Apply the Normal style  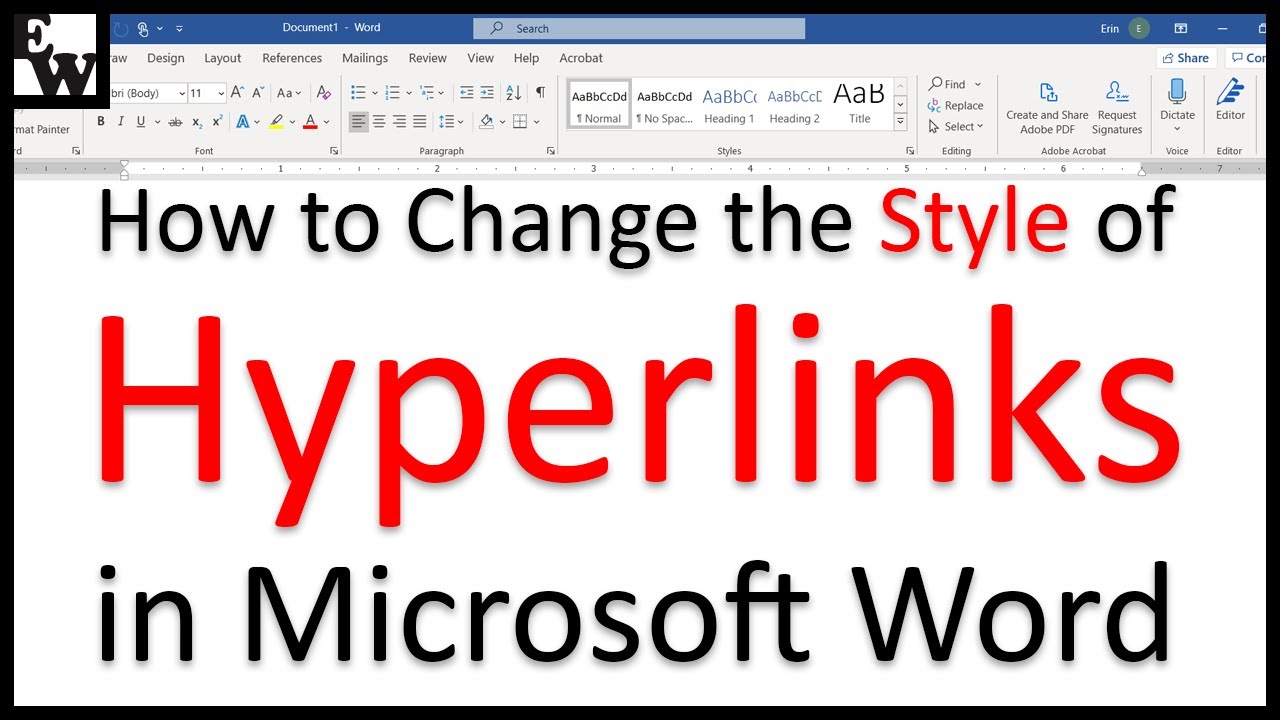pyautogui.click(x=600, y=105)
